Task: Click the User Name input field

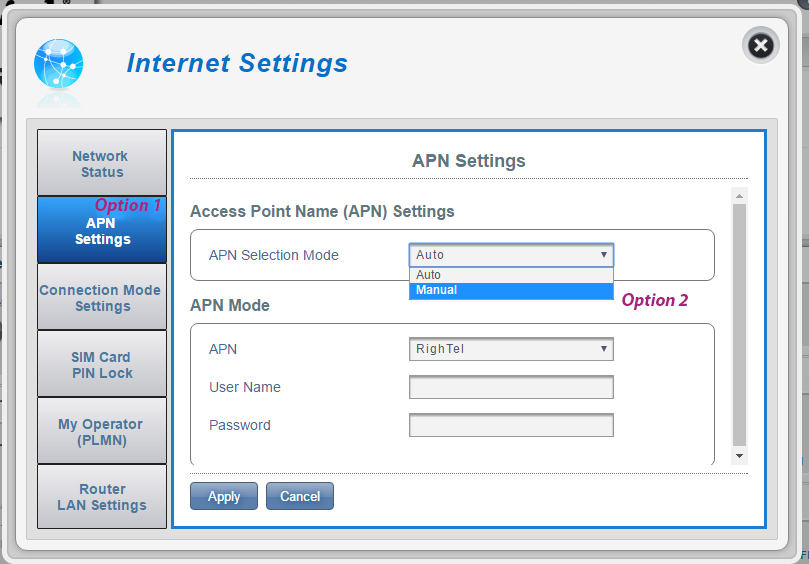Action: [x=511, y=387]
